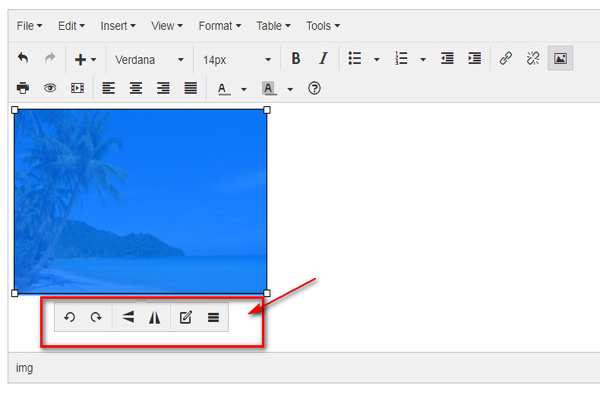Open the Verdana font family dropdown

pos(149,60)
